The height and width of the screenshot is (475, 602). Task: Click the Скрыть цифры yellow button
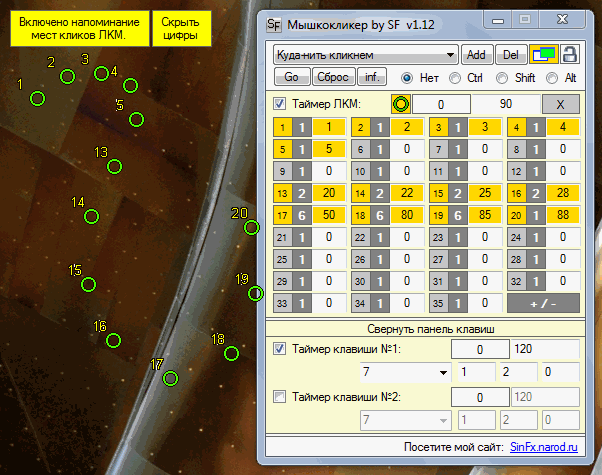179,27
